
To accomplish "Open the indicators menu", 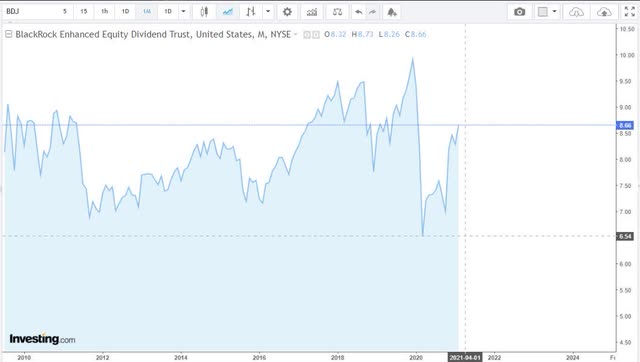I will click(312, 12).
